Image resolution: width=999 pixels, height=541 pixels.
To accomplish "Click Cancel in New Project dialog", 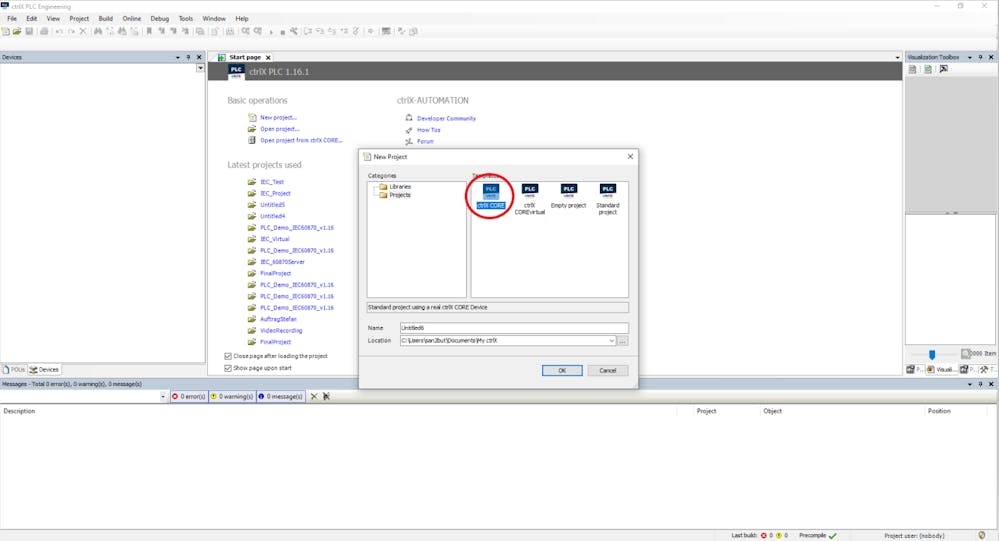I will click(x=608, y=370).
